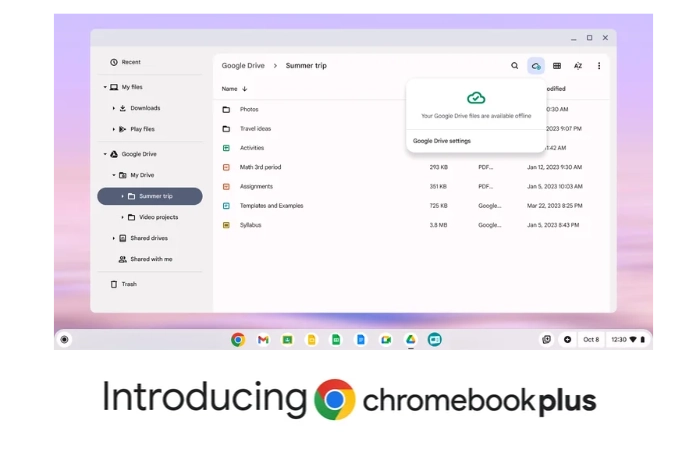The image size is (700, 450).
Task: Select the Syllabus file row
Action: [x=411, y=225]
